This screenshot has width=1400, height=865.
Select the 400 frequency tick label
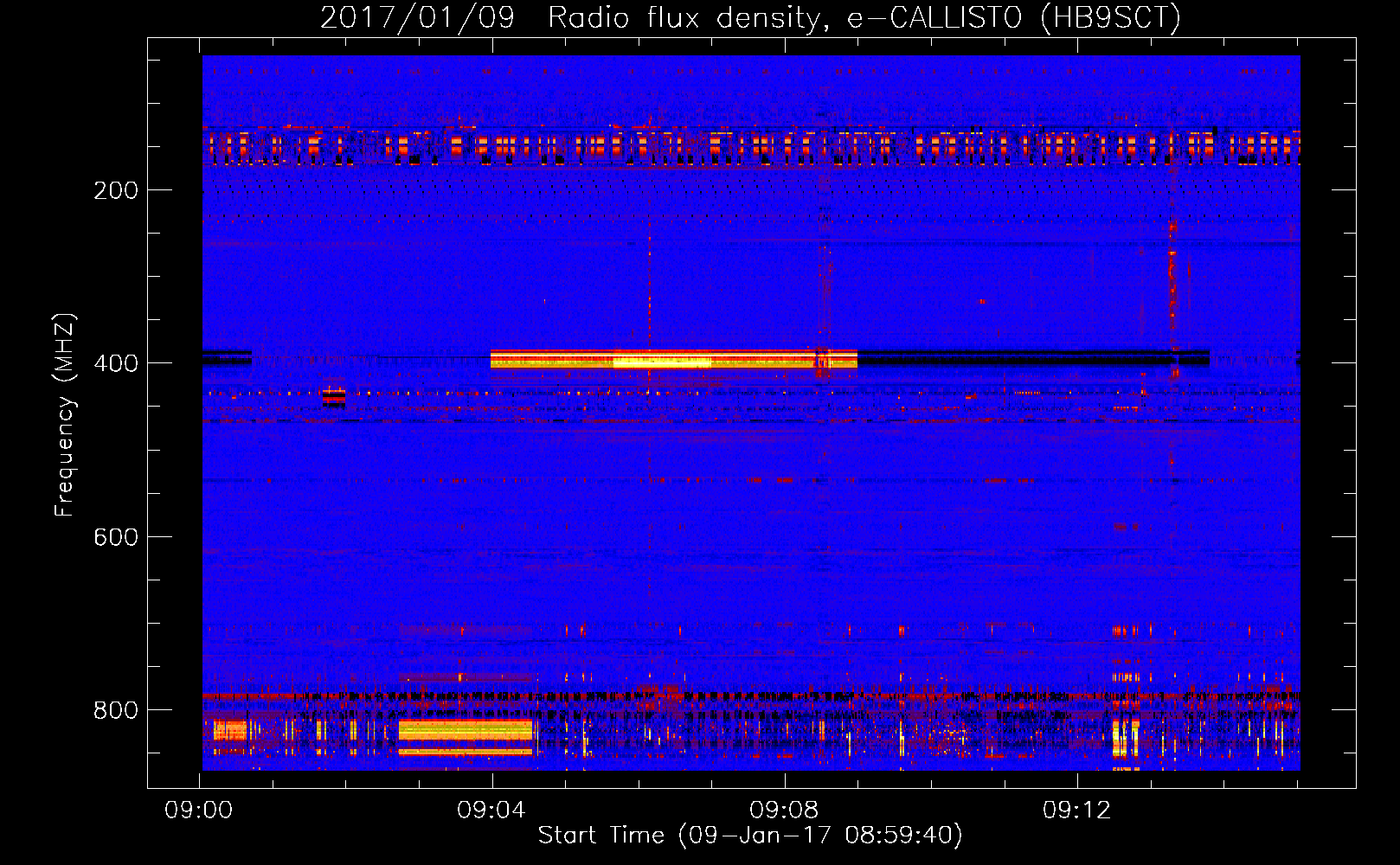click(x=116, y=363)
